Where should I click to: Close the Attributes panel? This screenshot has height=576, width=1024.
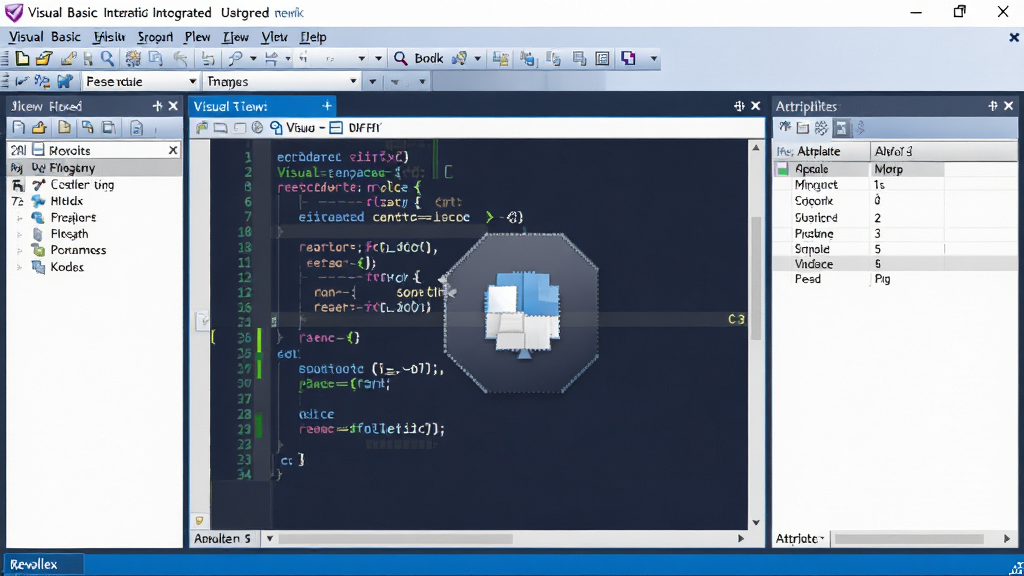1008,106
